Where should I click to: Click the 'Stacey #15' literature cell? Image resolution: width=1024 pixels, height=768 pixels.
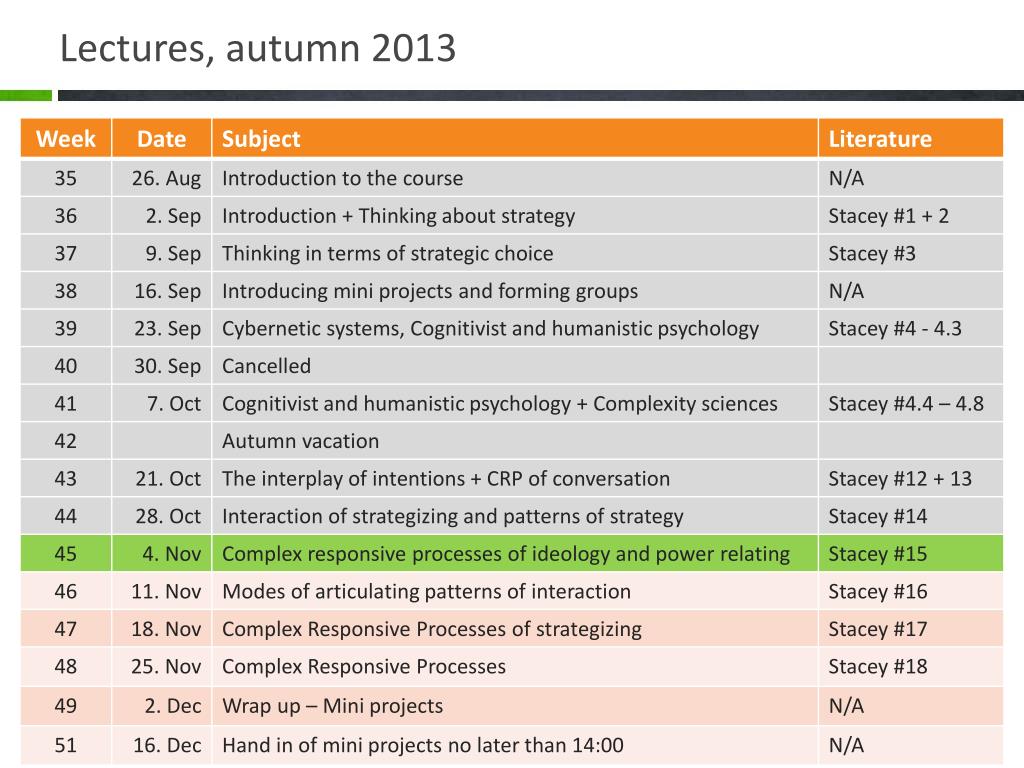(910, 554)
